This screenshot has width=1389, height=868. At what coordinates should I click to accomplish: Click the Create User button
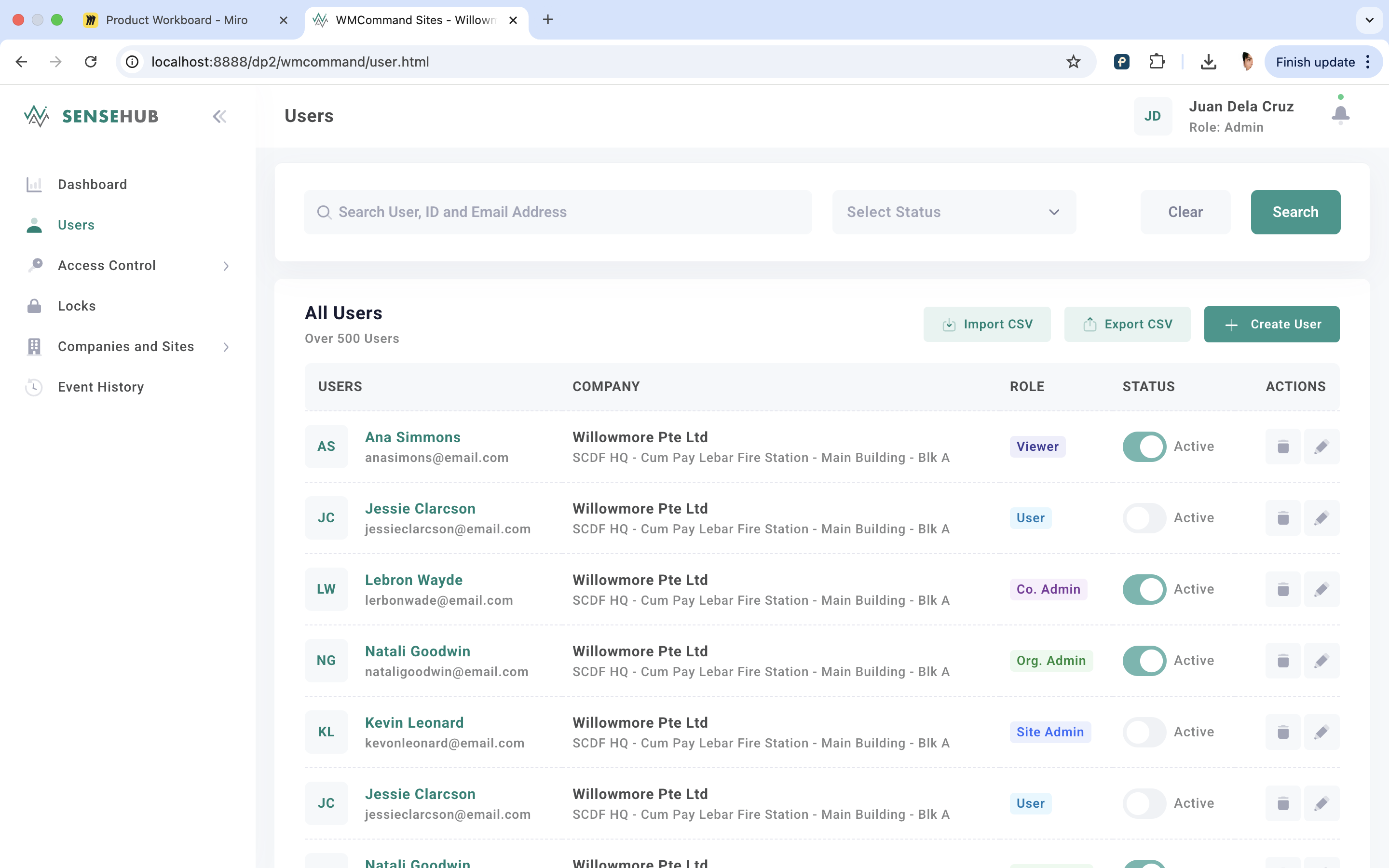1271,325
